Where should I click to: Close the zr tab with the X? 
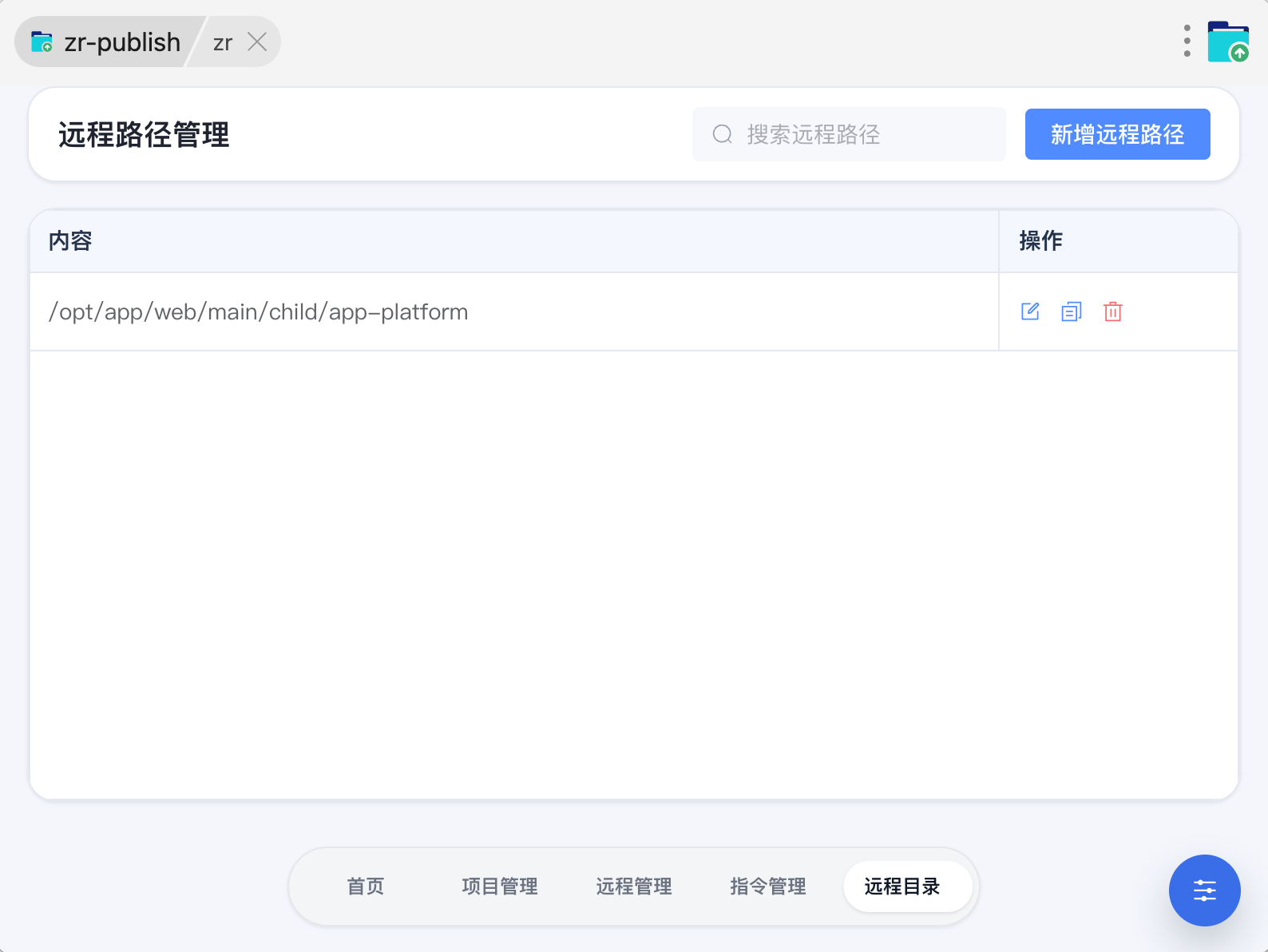click(257, 42)
